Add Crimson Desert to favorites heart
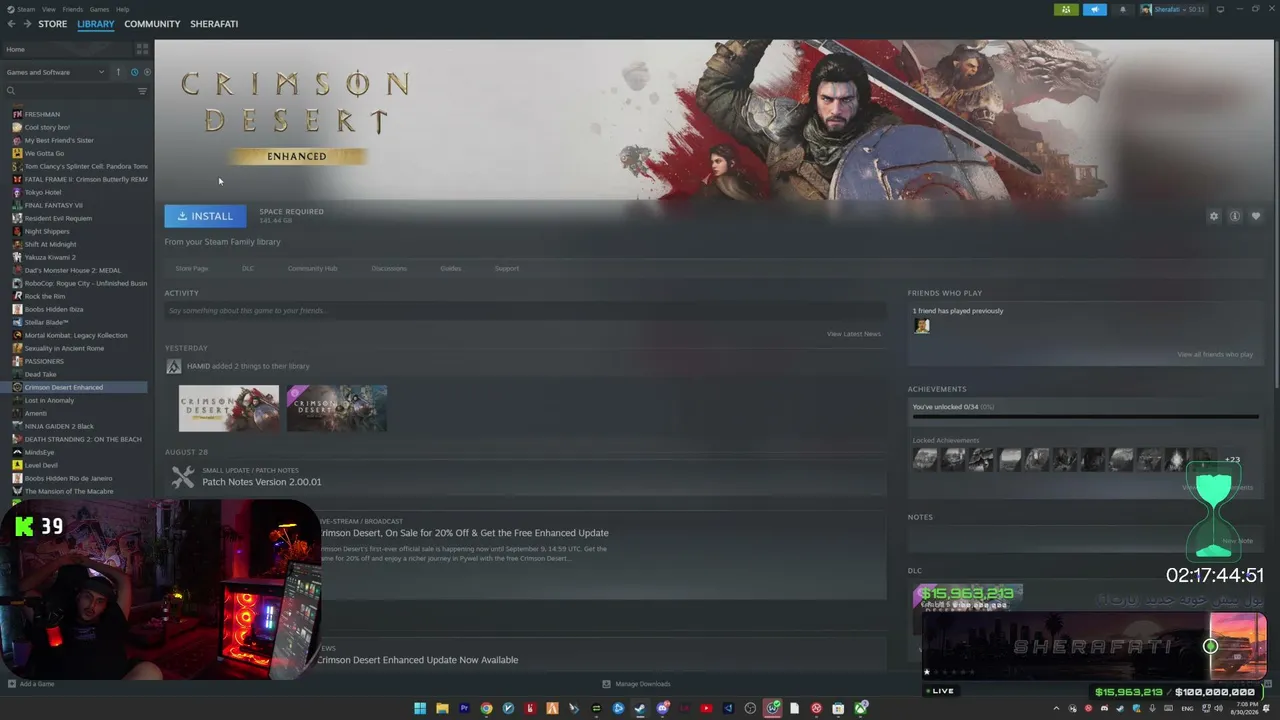1280x720 pixels. pyautogui.click(x=1256, y=216)
